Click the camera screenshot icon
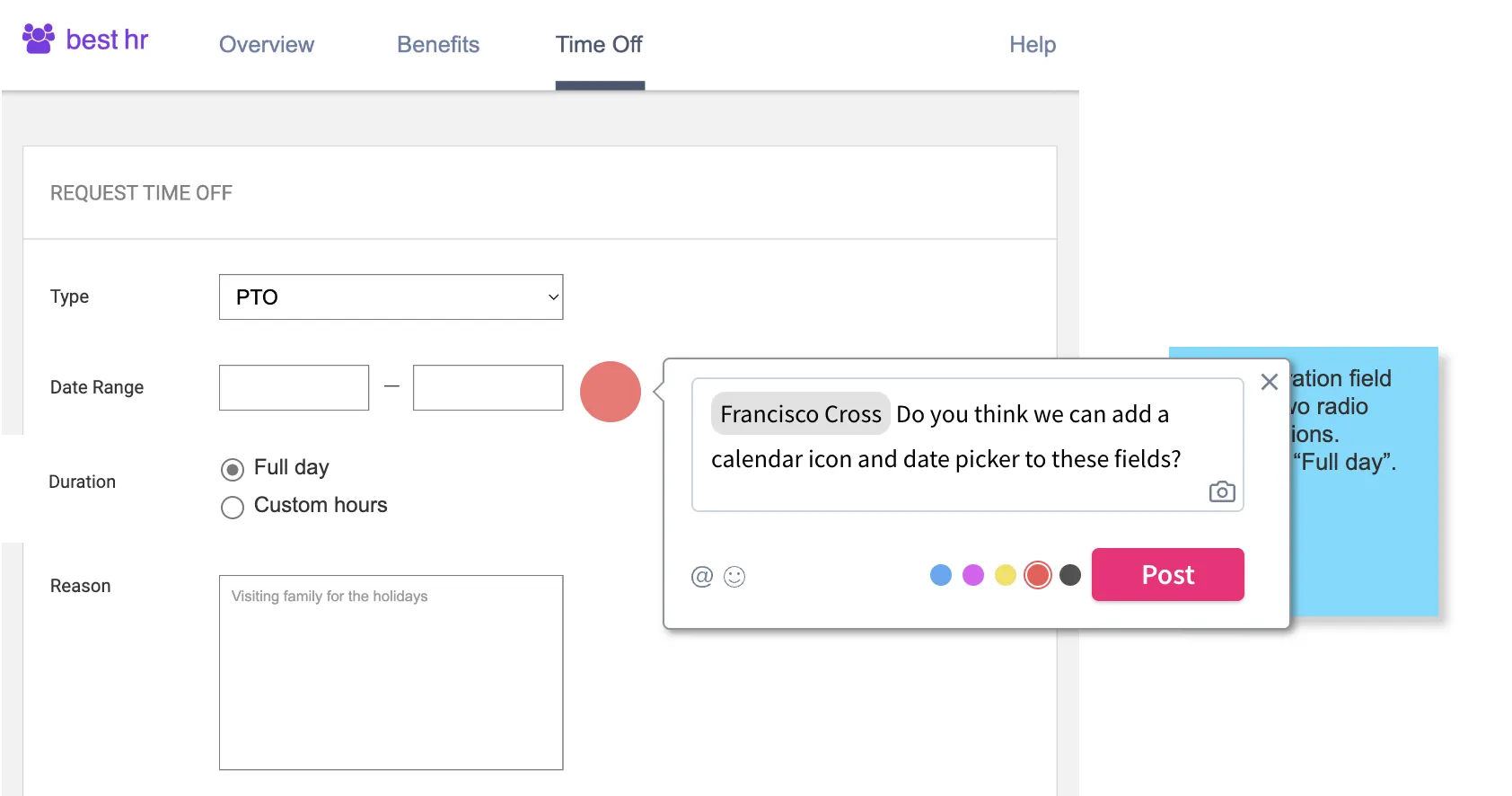 coord(1221,492)
